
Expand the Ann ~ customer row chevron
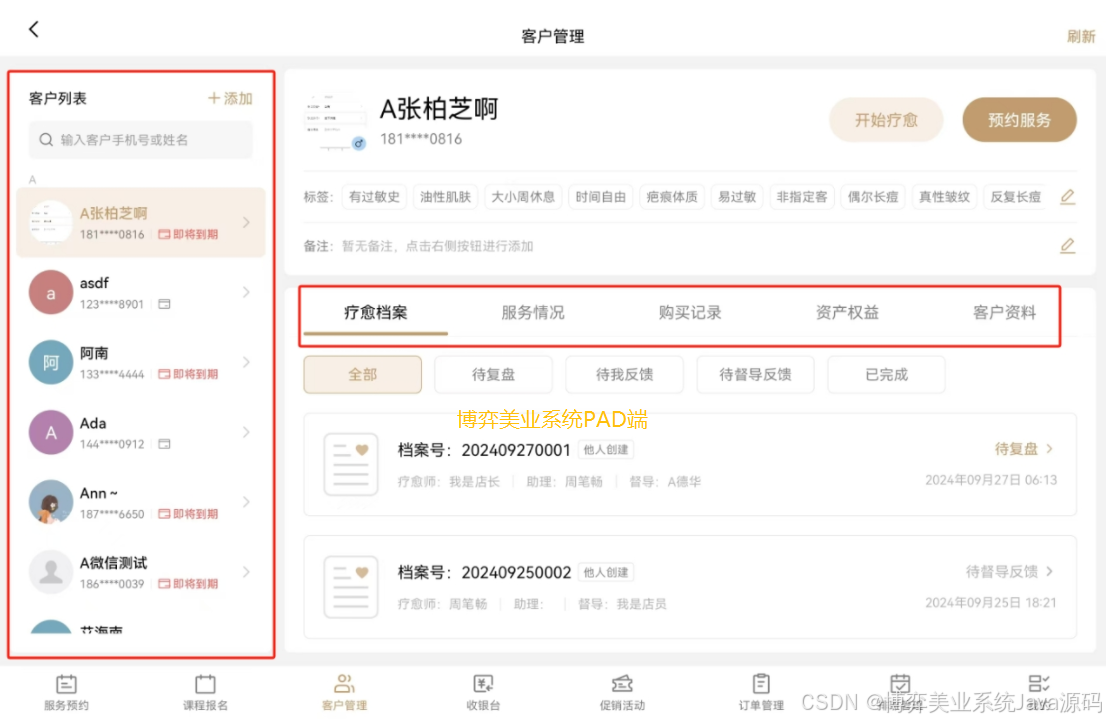(246, 501)
